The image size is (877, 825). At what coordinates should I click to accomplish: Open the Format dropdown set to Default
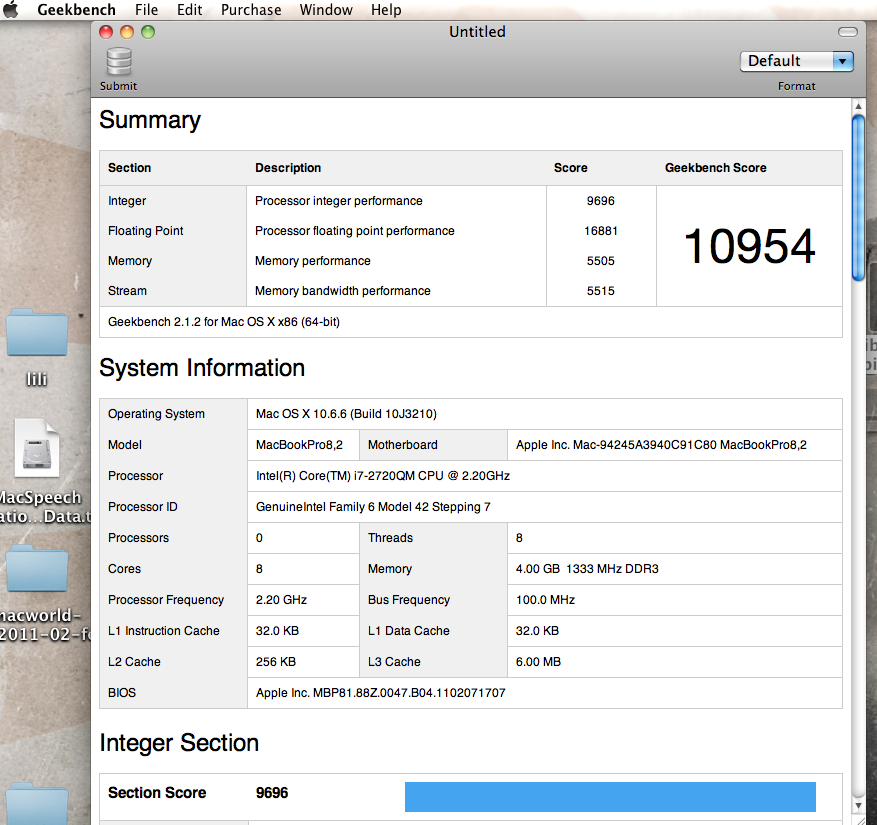tap(796, 61)
